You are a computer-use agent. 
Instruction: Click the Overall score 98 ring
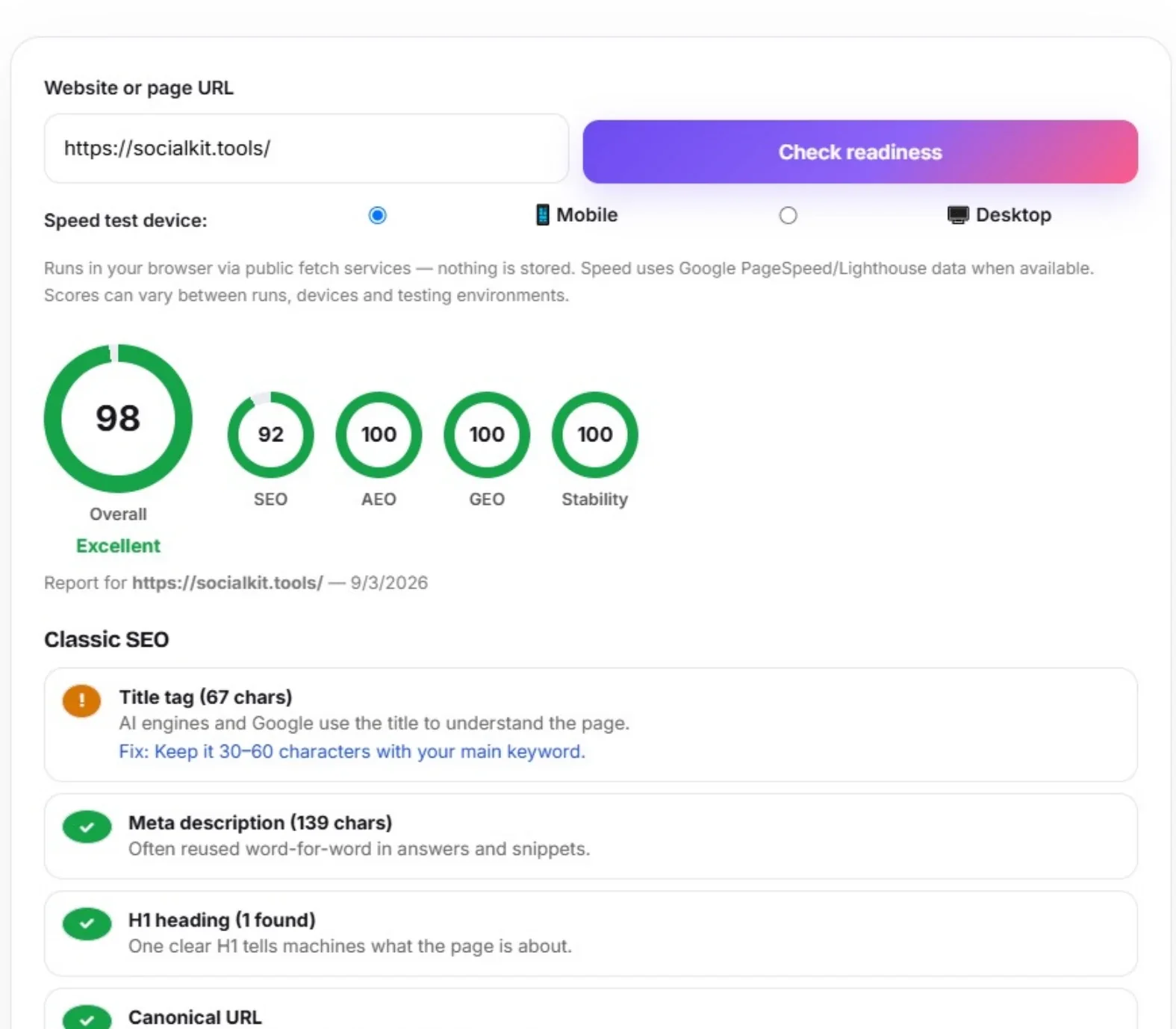[118, 418]
